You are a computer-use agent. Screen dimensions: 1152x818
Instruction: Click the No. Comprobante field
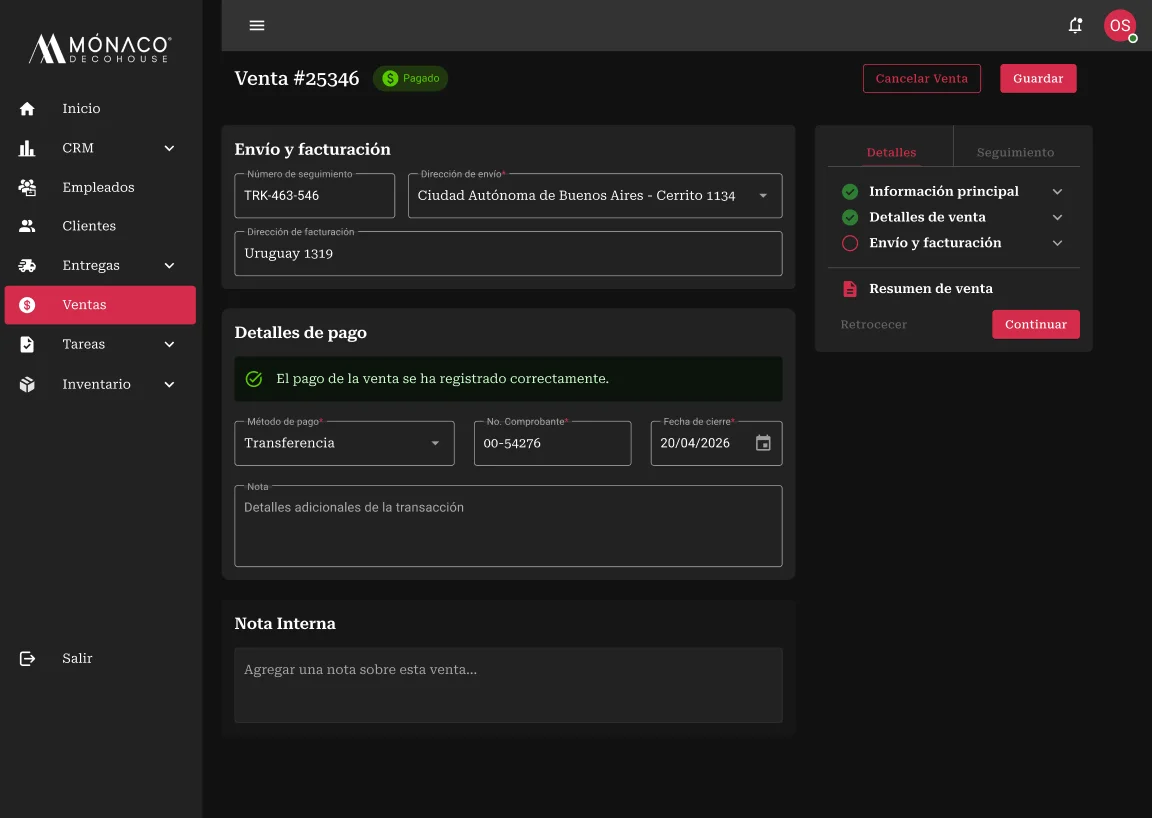552,443
